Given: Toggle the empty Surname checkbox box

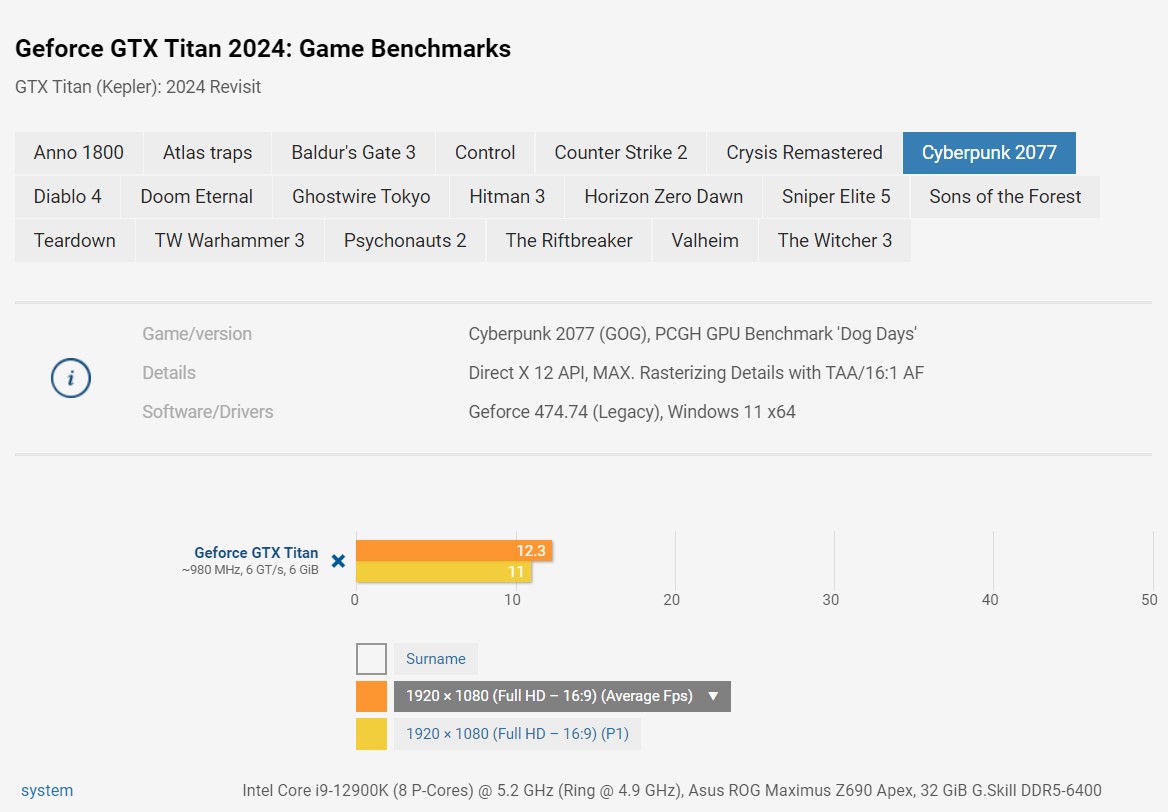Looking at the screenshot, I should click(x=371, y=659).
